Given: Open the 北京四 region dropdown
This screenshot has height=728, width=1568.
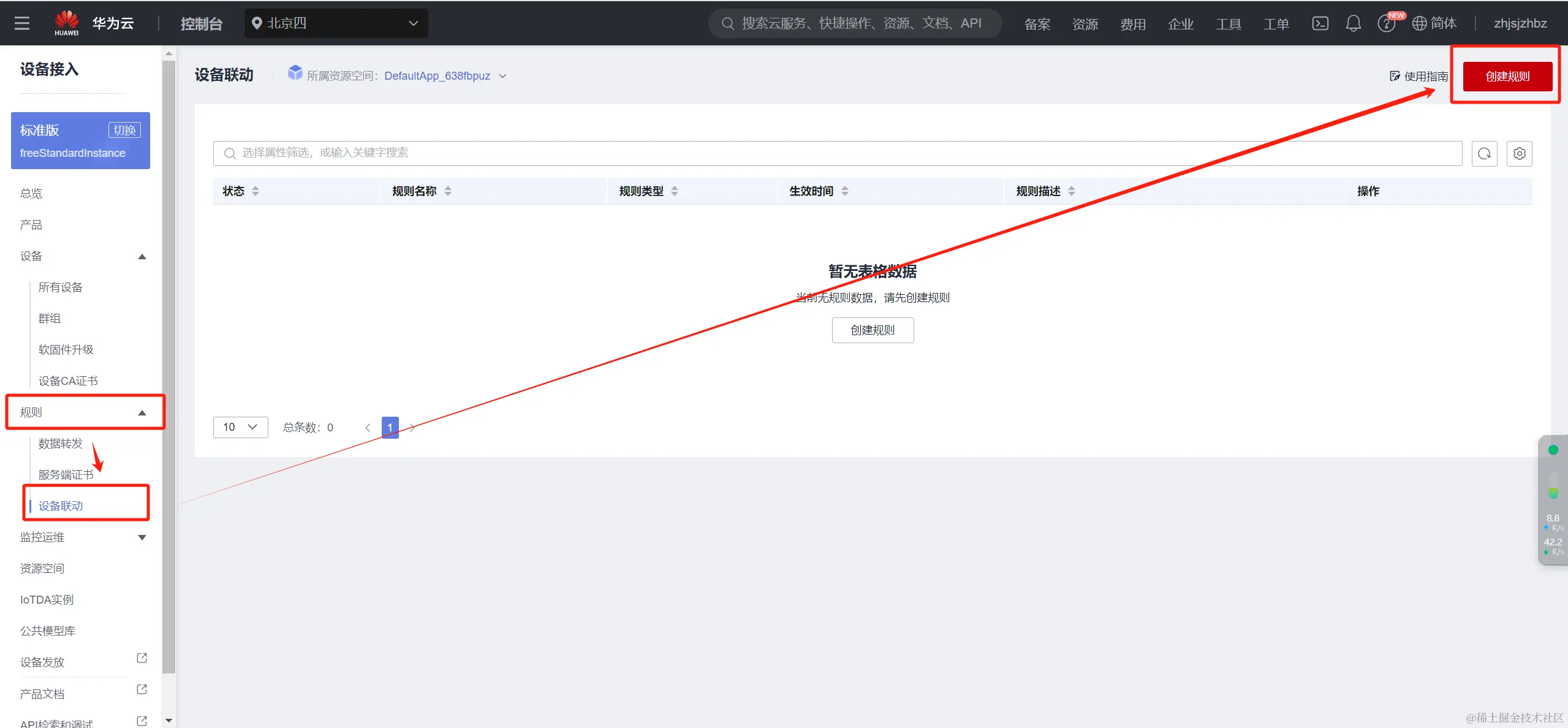Looking at the screenshot, I should (336, 23).
